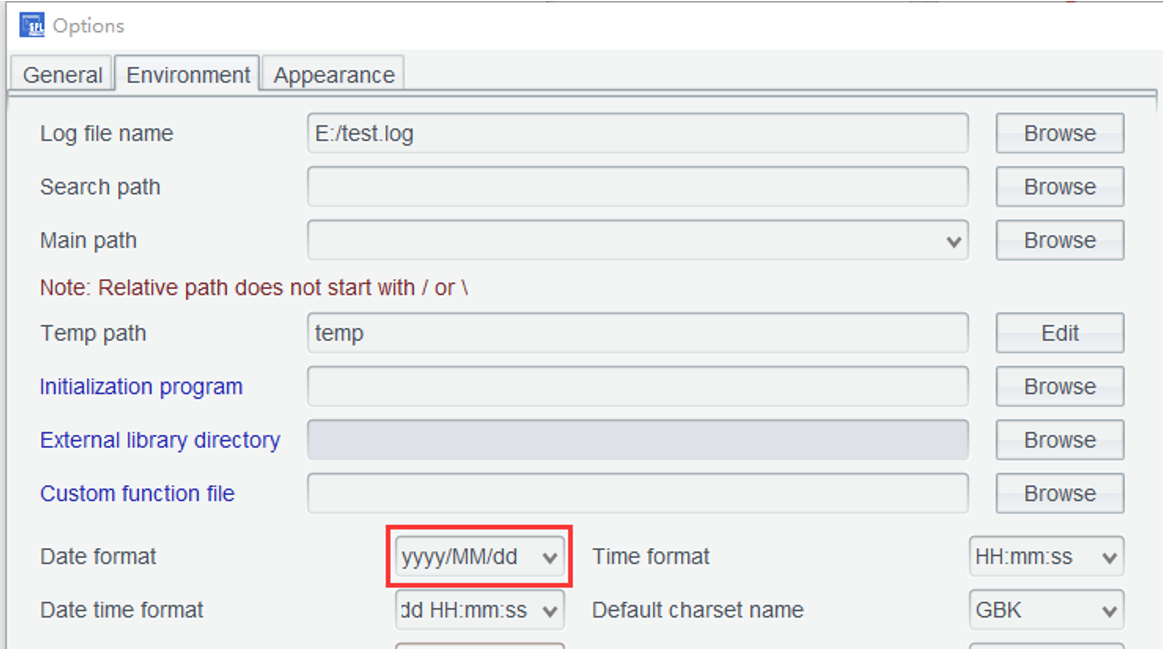The image size is (1163, 649).
Task: Click the Custom function file field
Action: [637, 494]
